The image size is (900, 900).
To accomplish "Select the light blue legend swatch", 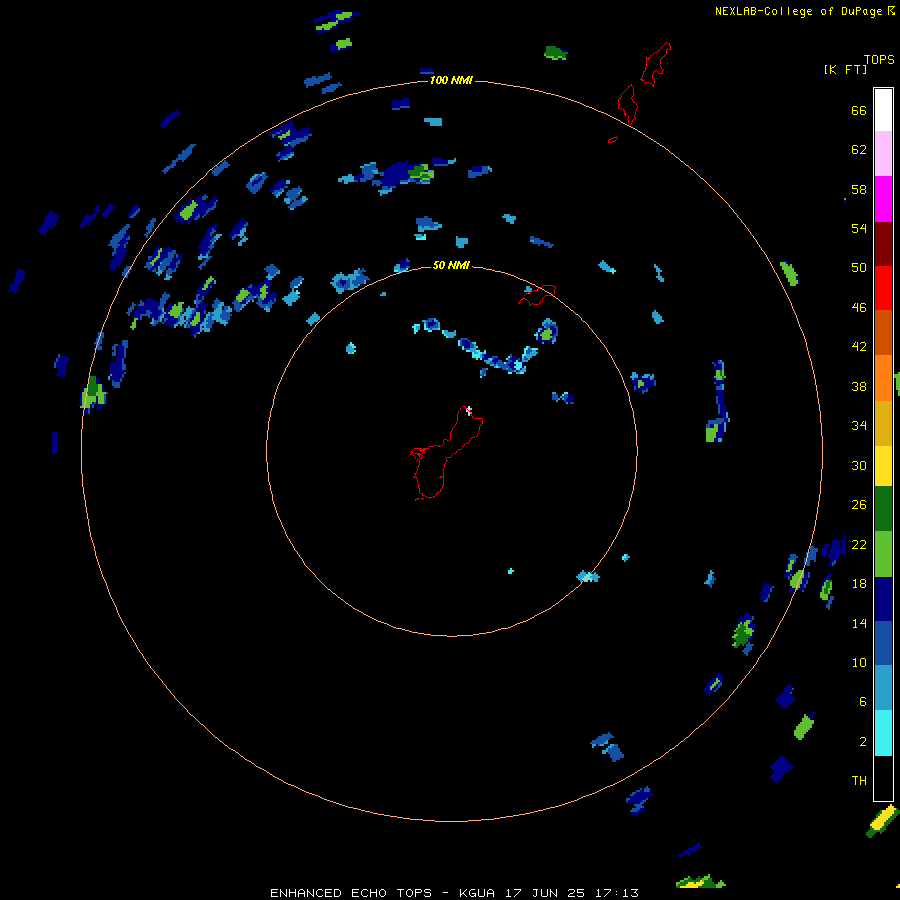I will pos(883,687).
